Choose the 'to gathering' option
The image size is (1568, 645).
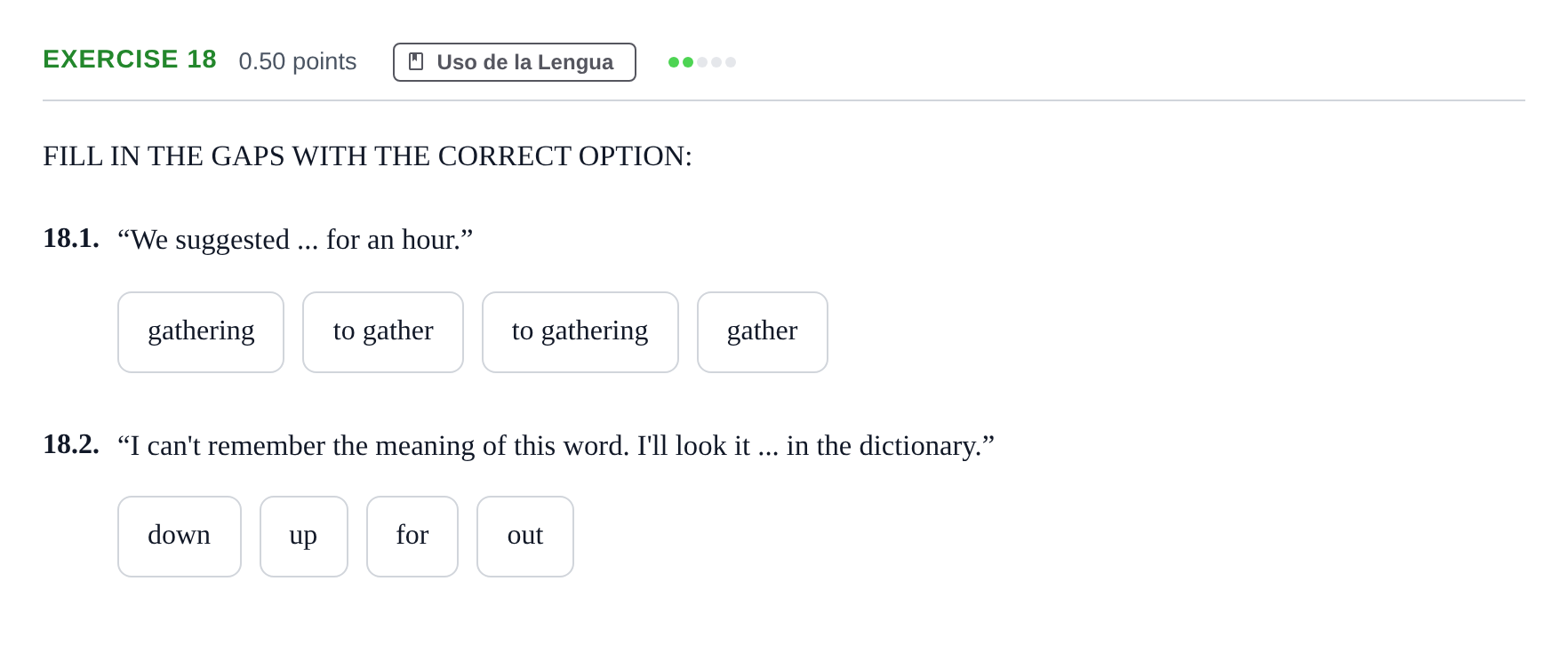(580, 332)
